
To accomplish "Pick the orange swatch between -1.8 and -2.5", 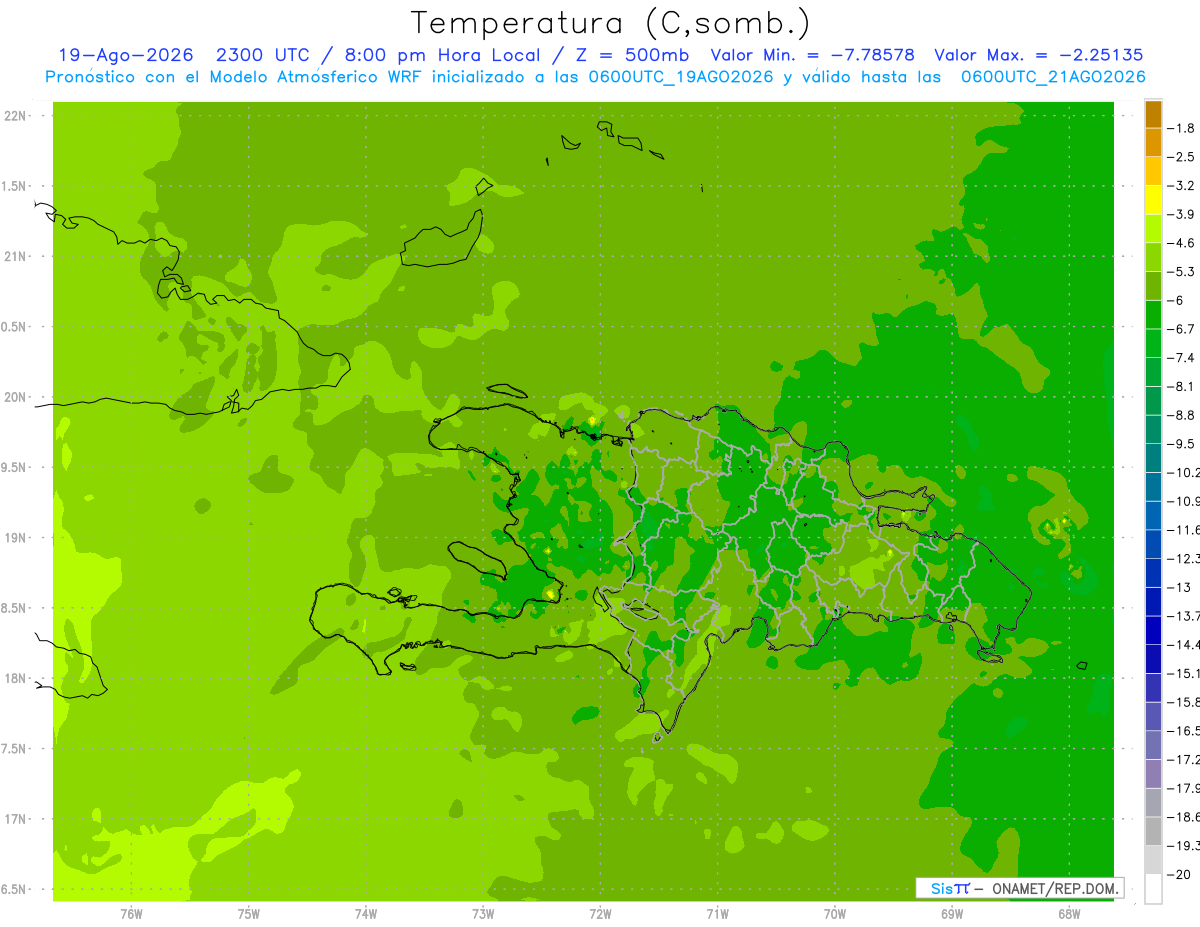I will 1153,142.
